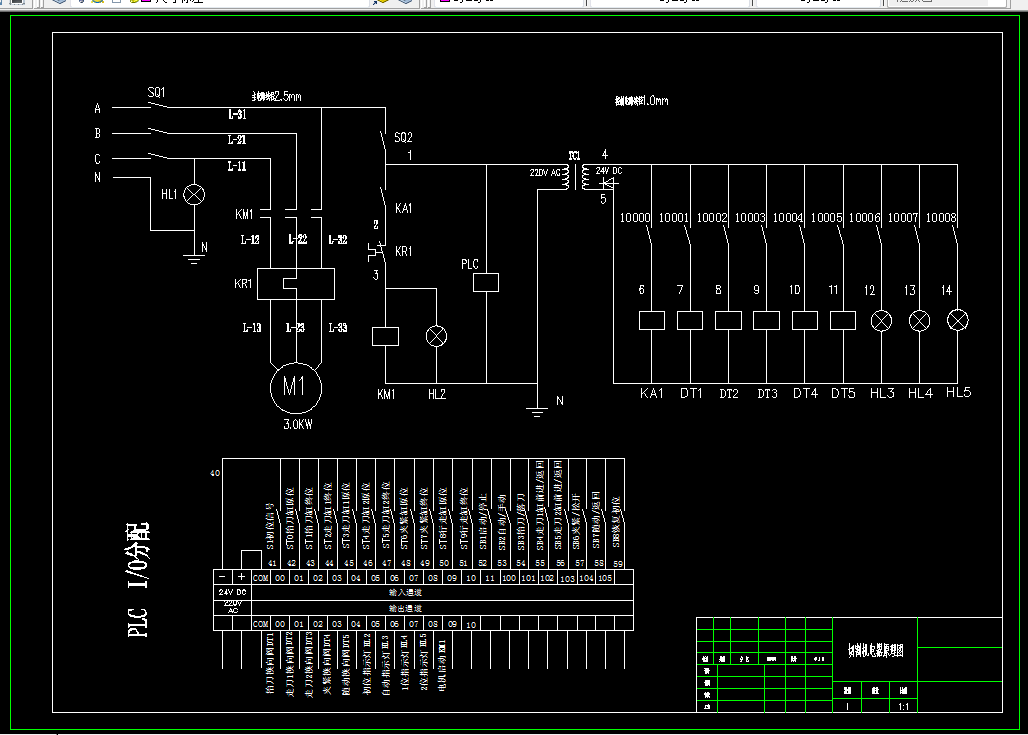
Task: Pick the L-13 wire label
Action: (252, 327)
